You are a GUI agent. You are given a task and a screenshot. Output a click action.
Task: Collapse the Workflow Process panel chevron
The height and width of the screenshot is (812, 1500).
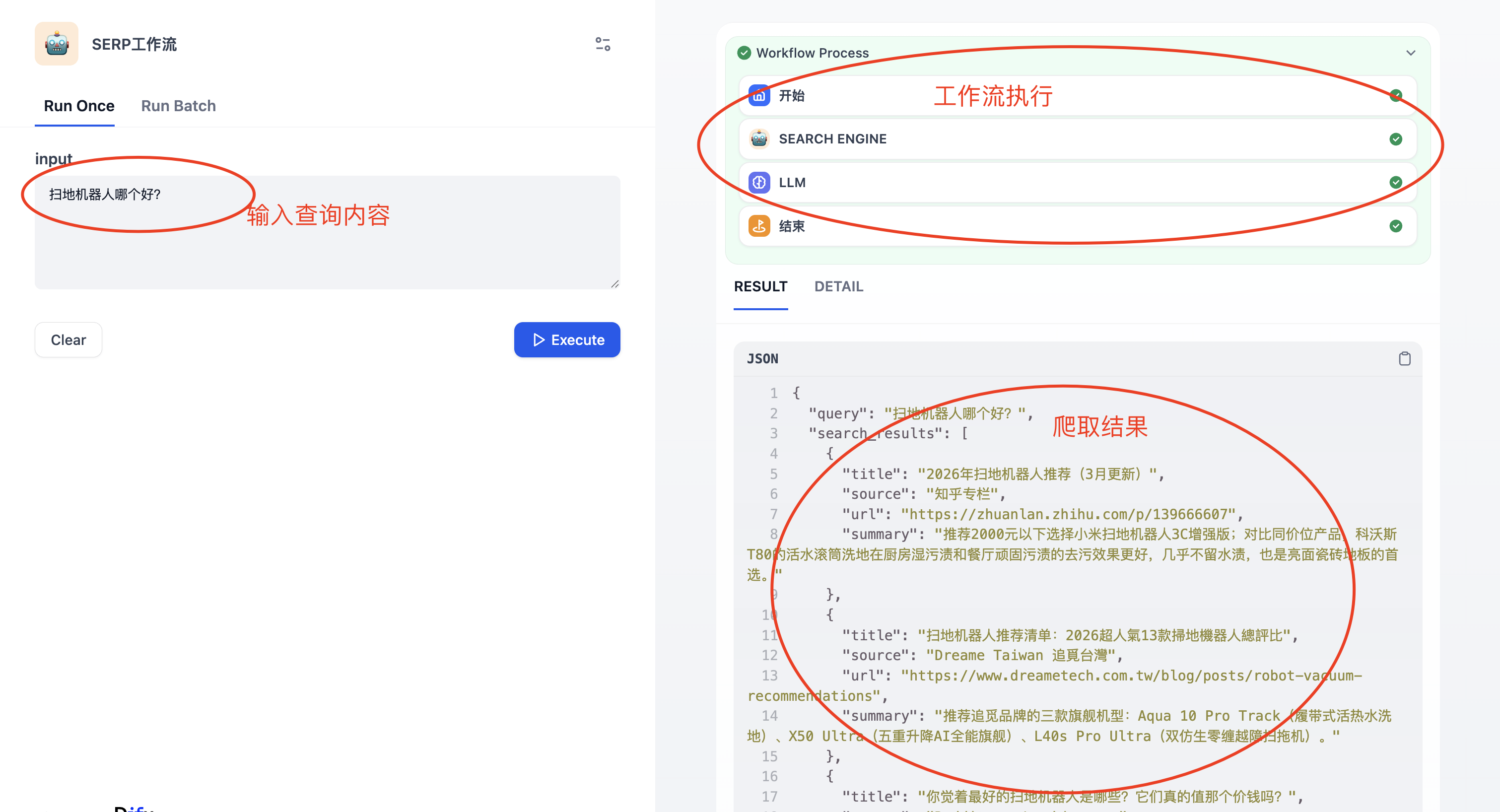[1410, 53]
